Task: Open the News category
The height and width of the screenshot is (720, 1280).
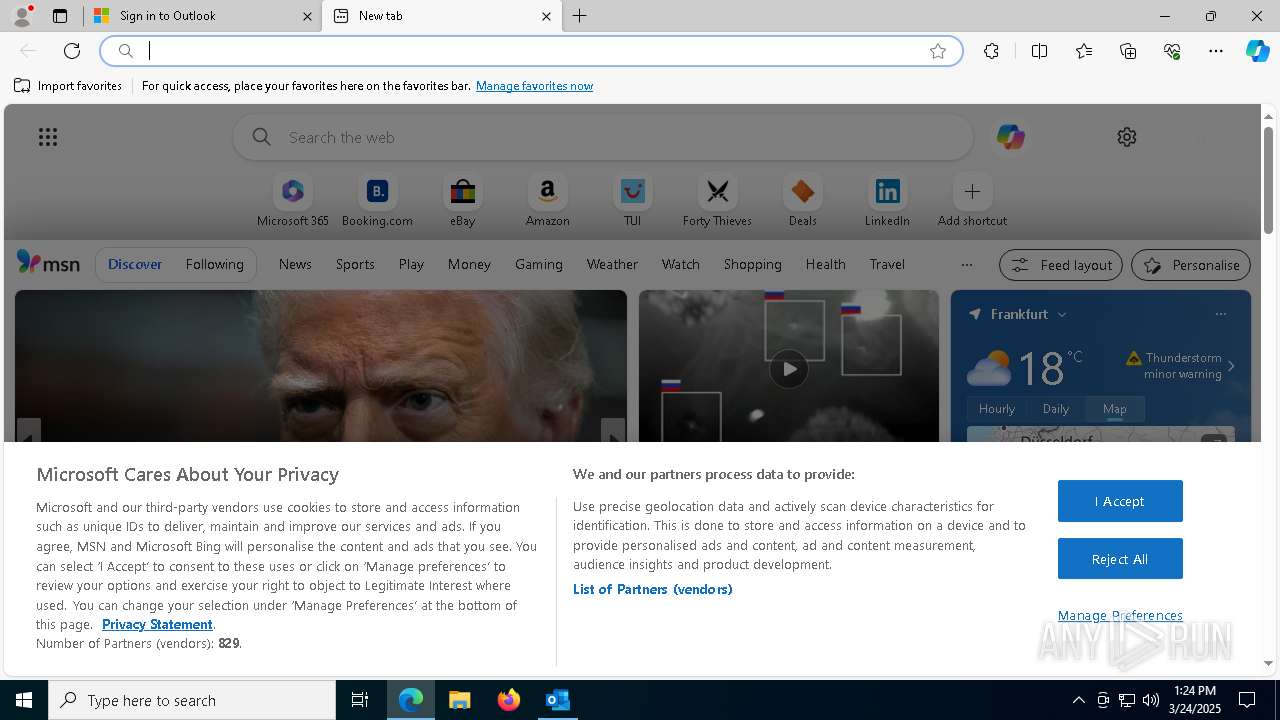Action: [295, 264]
